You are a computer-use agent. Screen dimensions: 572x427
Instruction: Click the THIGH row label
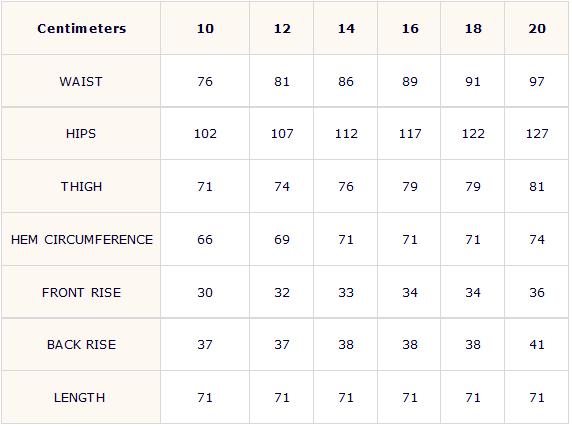pos(81,187)
